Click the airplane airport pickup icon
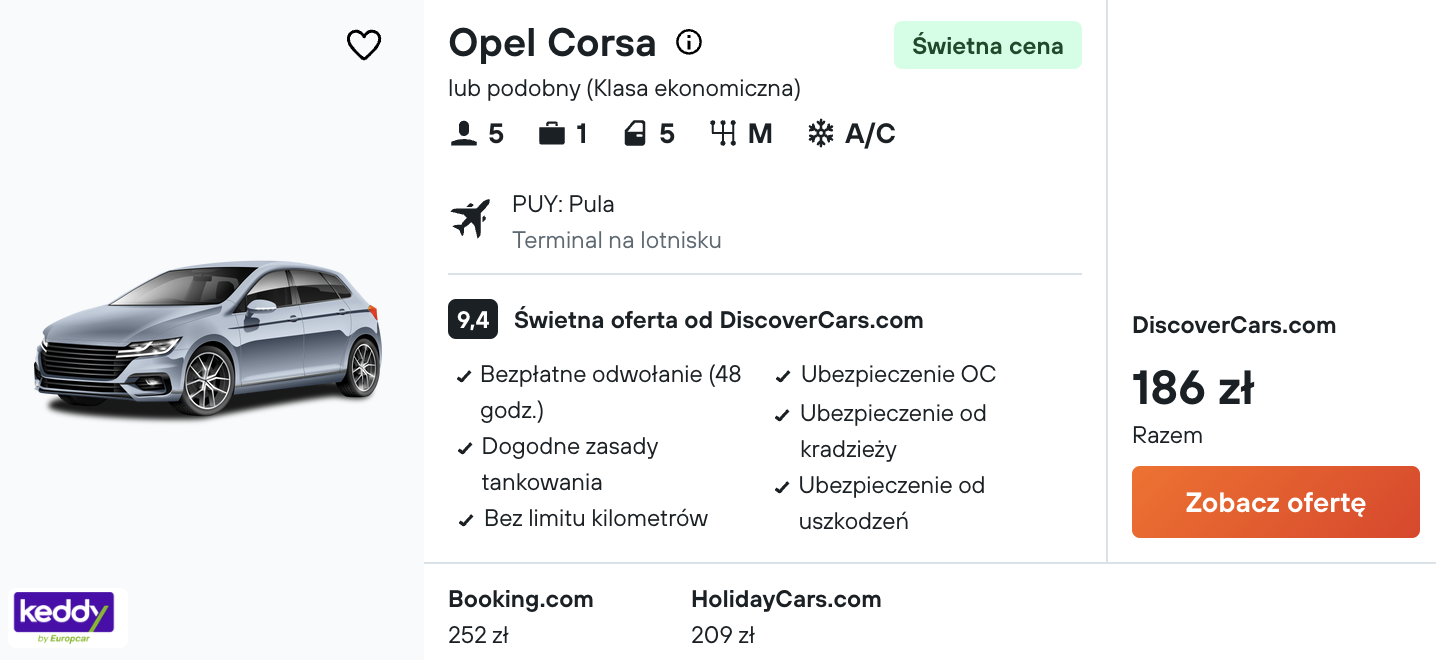The height and width of the screenshot is (660, 1436). [x=470, y=219]
